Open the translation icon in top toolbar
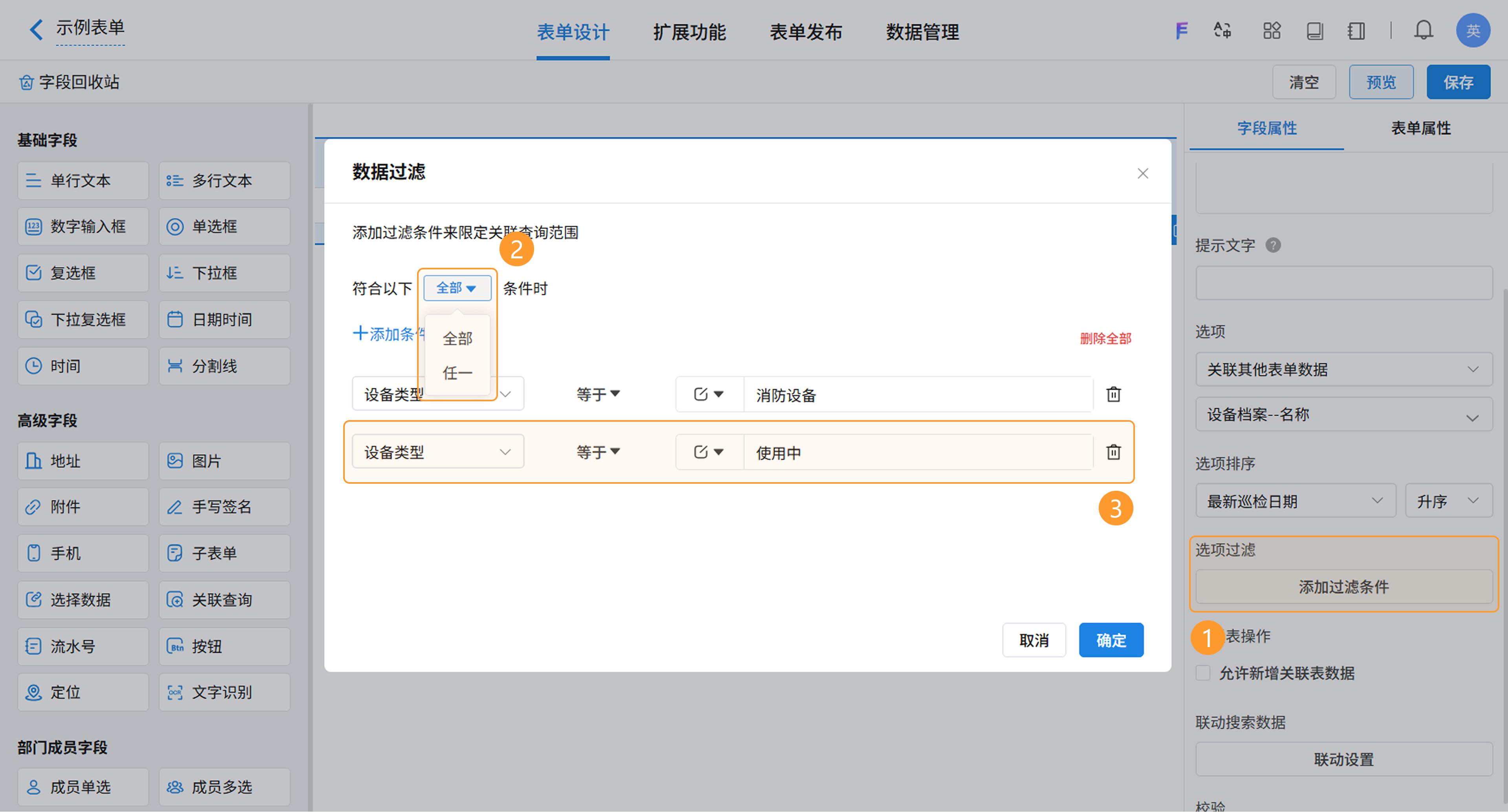 click(1223, 31)
